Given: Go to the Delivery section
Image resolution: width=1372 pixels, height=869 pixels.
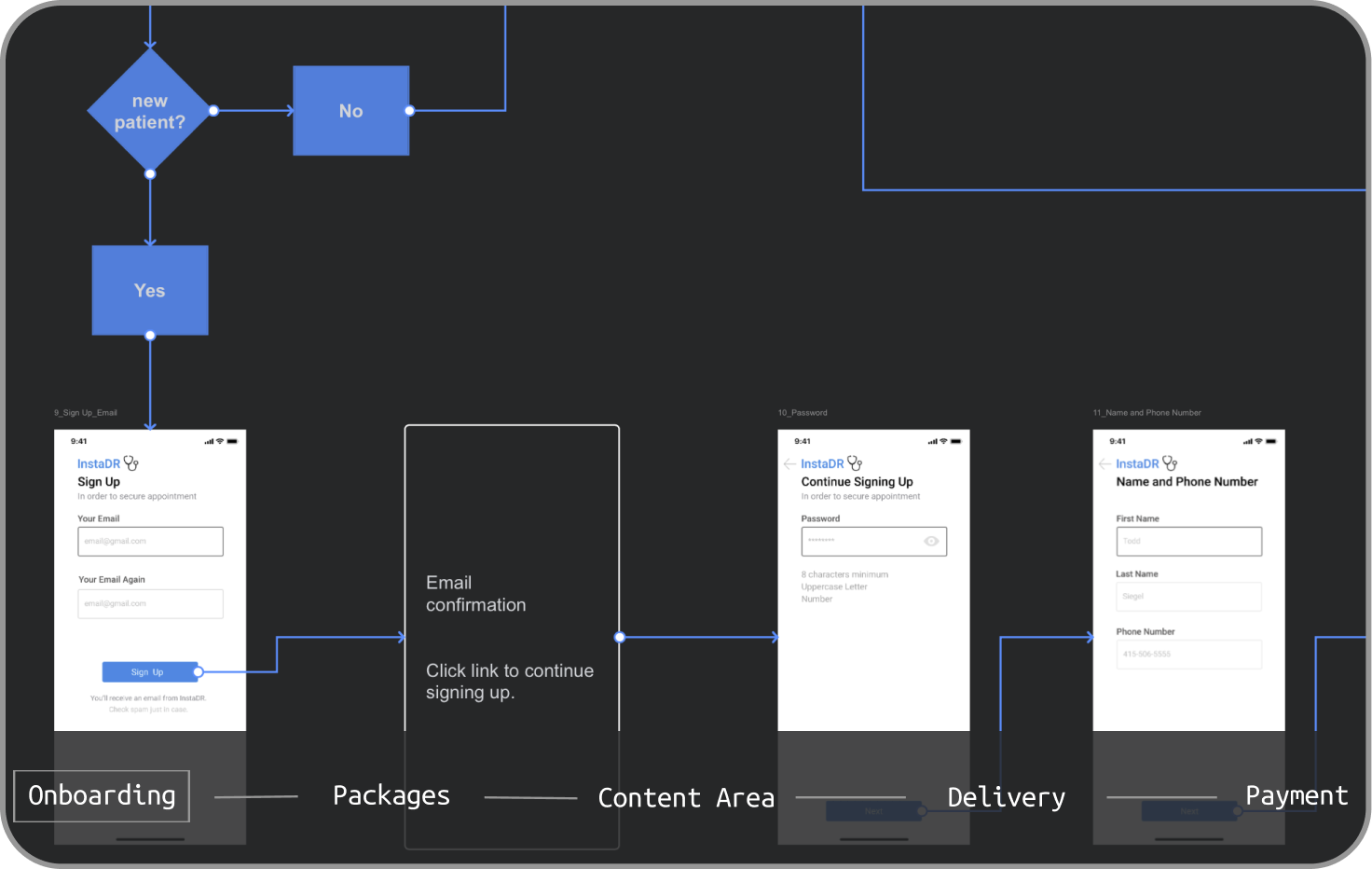Looking at the screenshot, I should pos(1007,797).
